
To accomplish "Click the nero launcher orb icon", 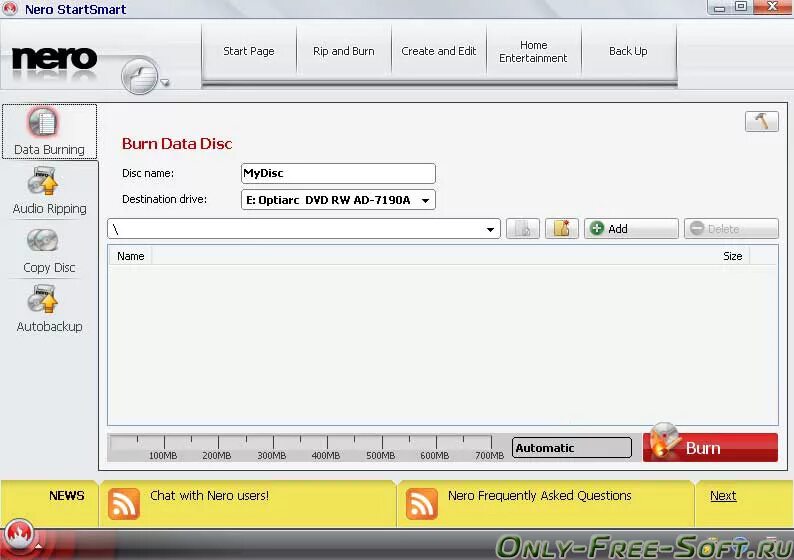I will click(x=140, y=76).
